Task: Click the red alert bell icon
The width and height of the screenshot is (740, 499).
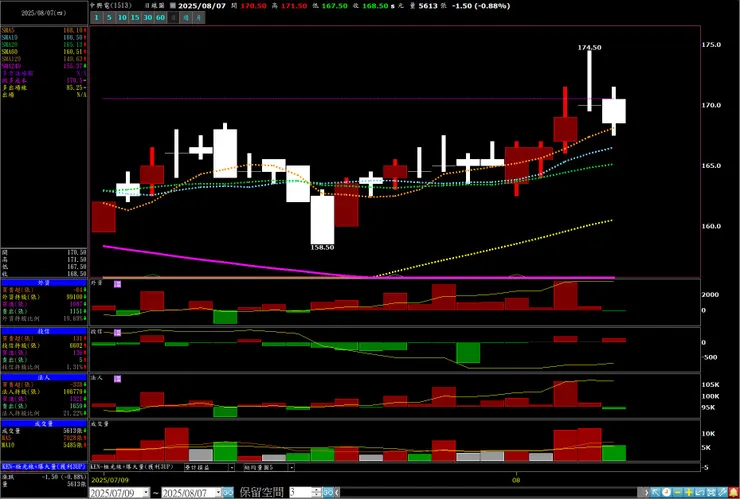Action: [x=733, y=492]
